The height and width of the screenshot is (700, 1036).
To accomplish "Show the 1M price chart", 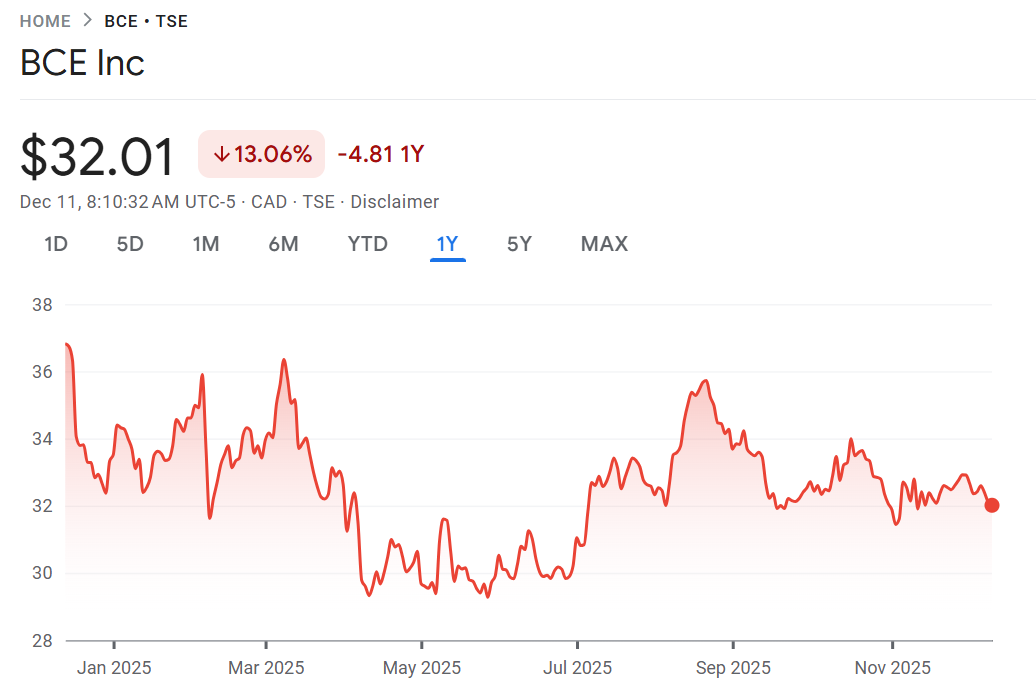I will point(206,244).
